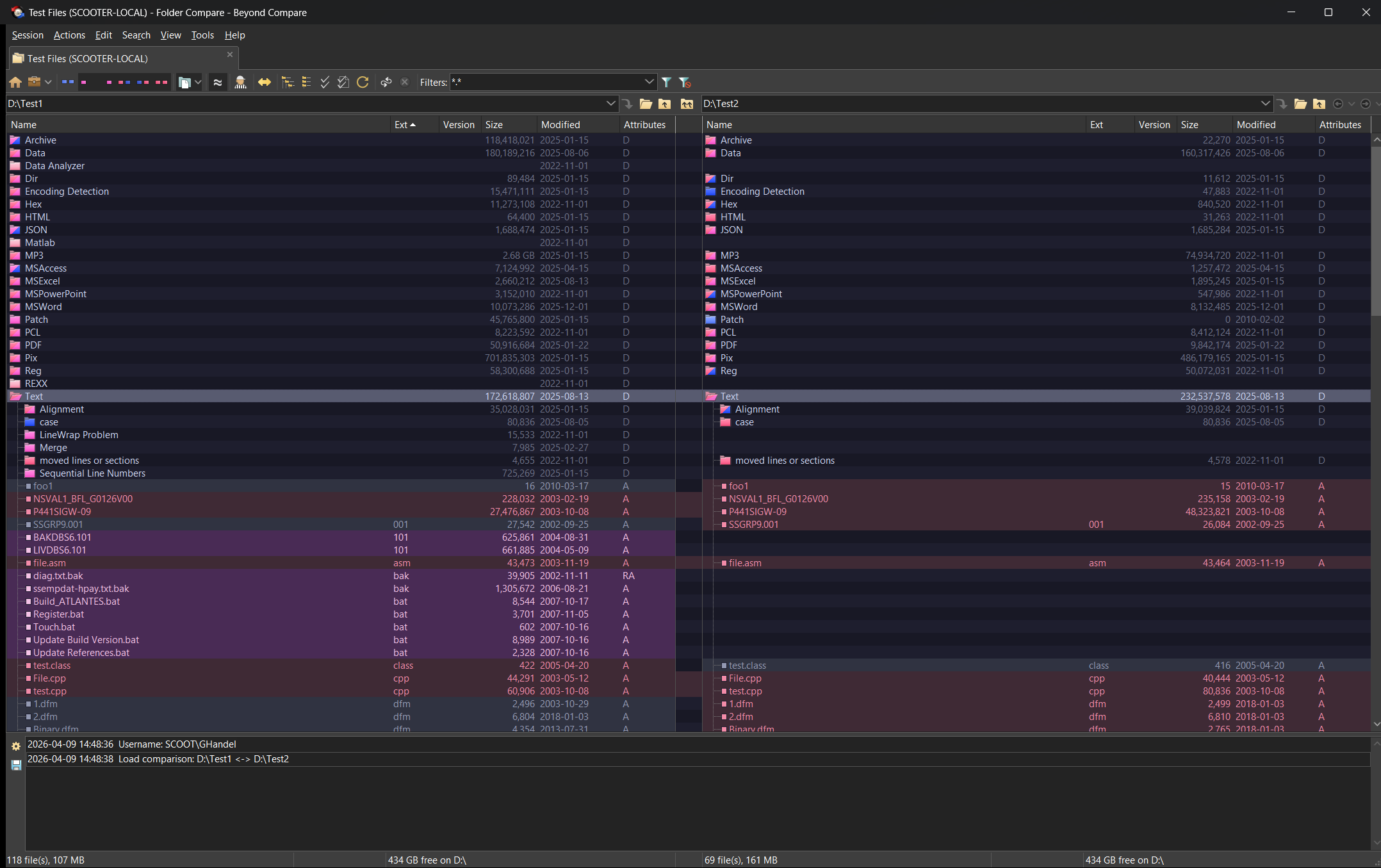Click the Expand All folders icon
The width and height of the screenshot is (1381, 868).
click(x=288, y=82)
